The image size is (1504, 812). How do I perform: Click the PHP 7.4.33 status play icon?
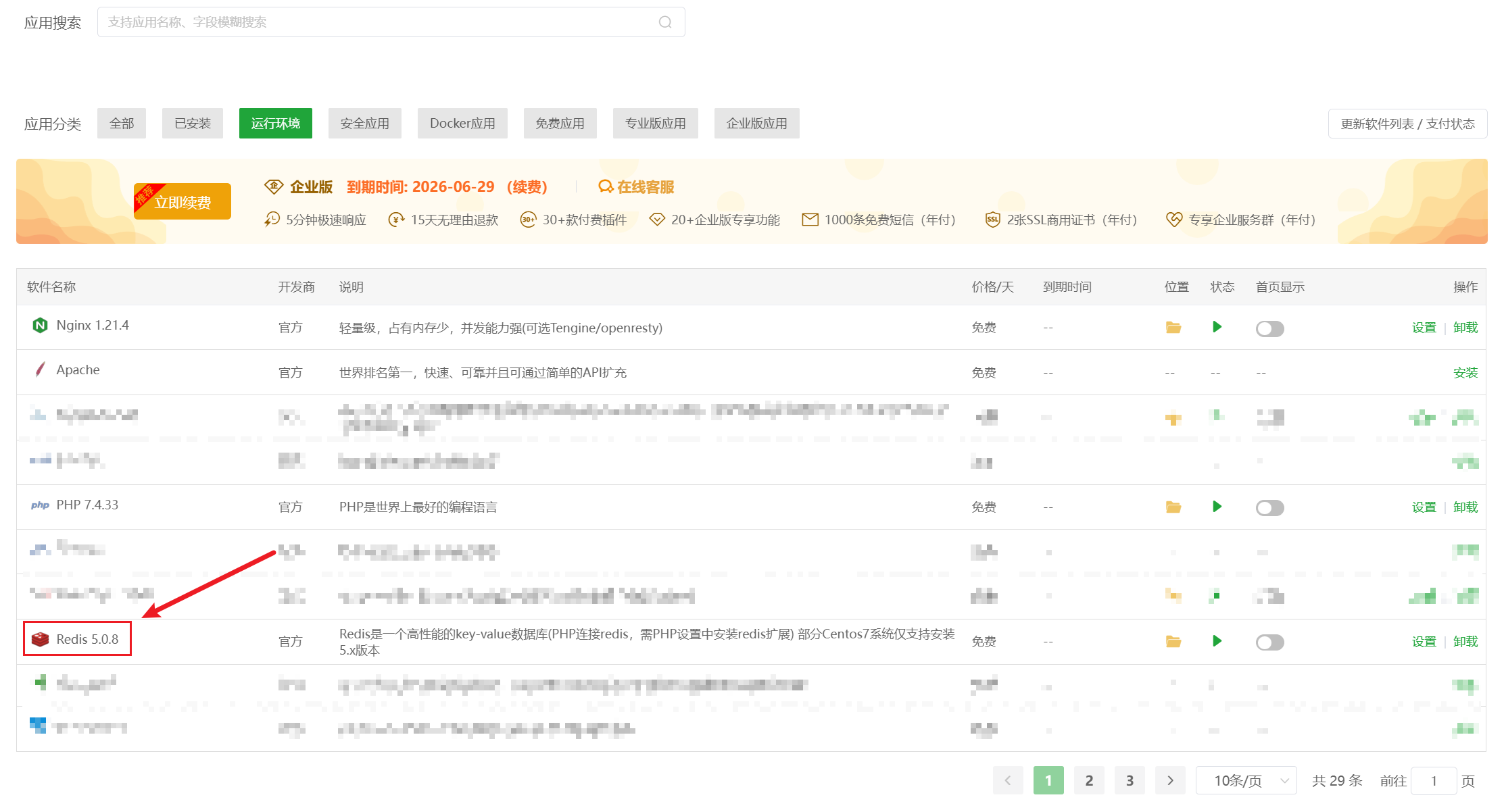(x=1217, y=507)
